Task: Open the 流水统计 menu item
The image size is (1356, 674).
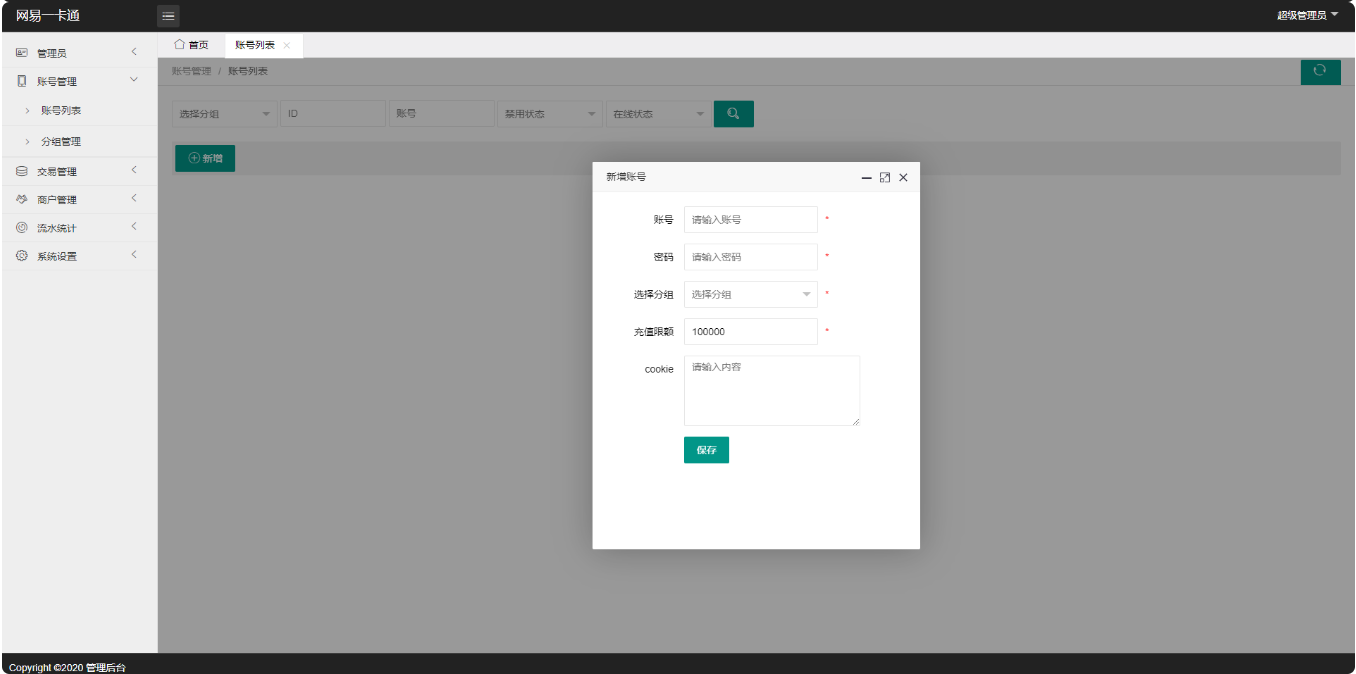Action: (78, 228)
